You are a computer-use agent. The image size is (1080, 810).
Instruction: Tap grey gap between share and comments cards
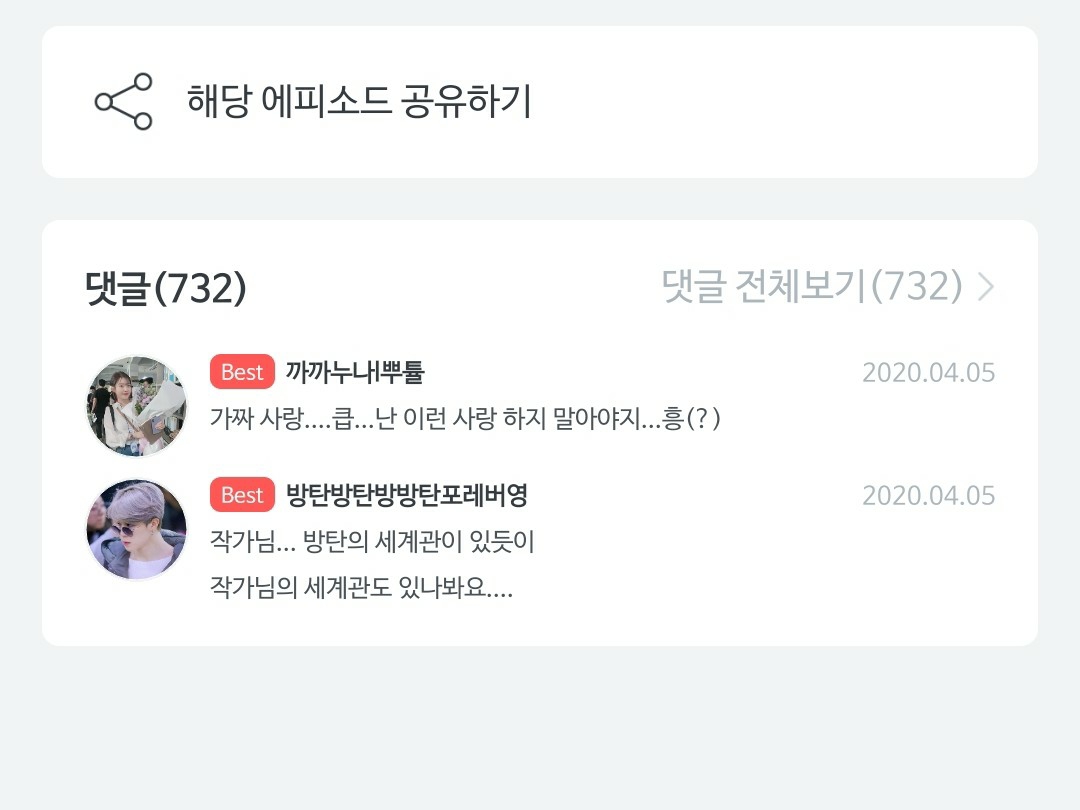pyautogui.click(x=540, y=199)
